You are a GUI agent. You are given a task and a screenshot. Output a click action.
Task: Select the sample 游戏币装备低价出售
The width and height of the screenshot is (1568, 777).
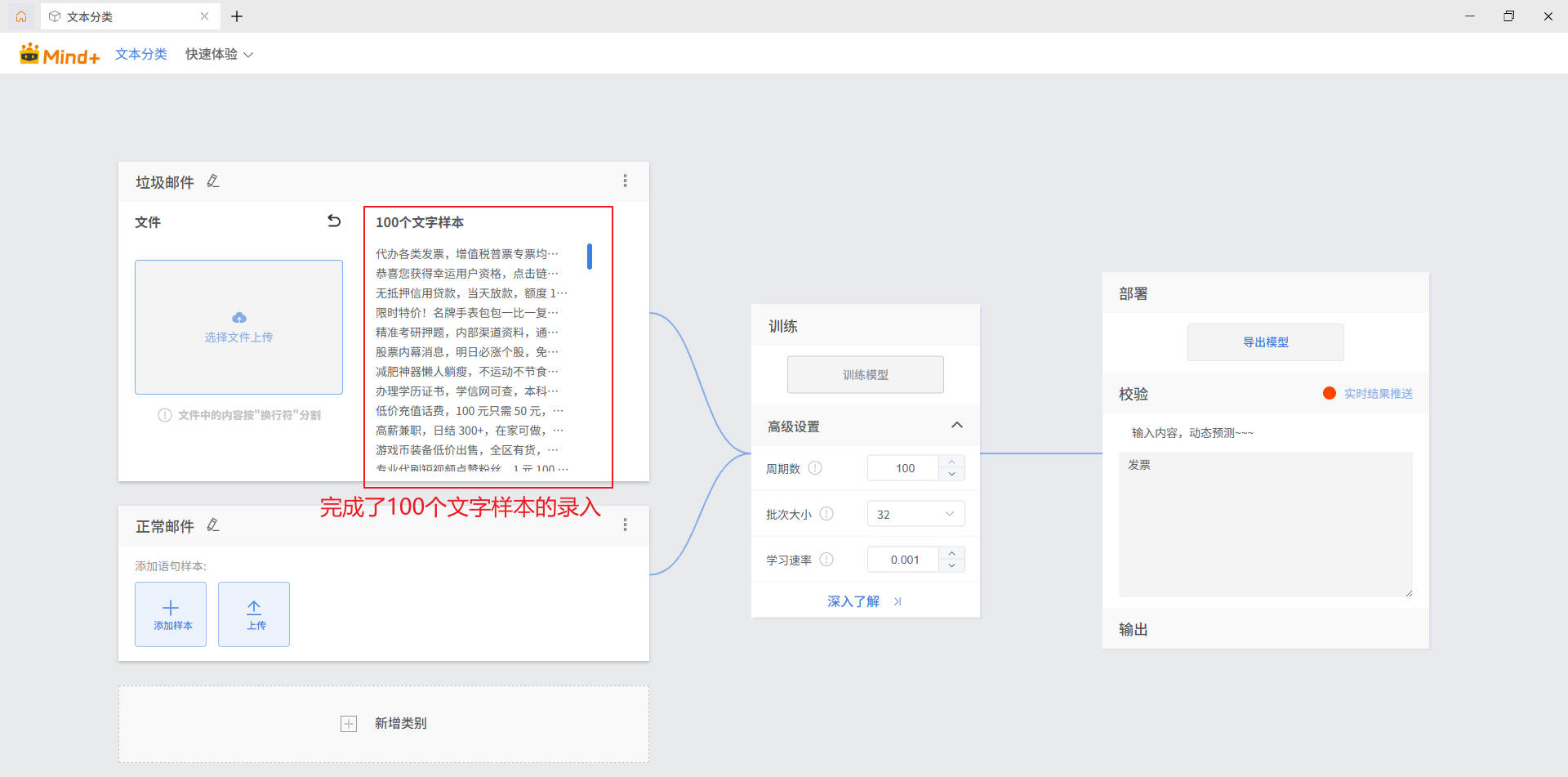[x=467, y=450]
